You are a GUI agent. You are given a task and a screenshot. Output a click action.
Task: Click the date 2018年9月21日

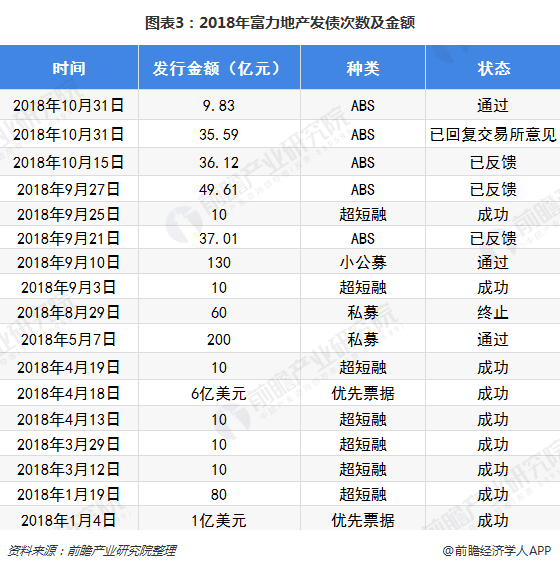tap(69, 239)
